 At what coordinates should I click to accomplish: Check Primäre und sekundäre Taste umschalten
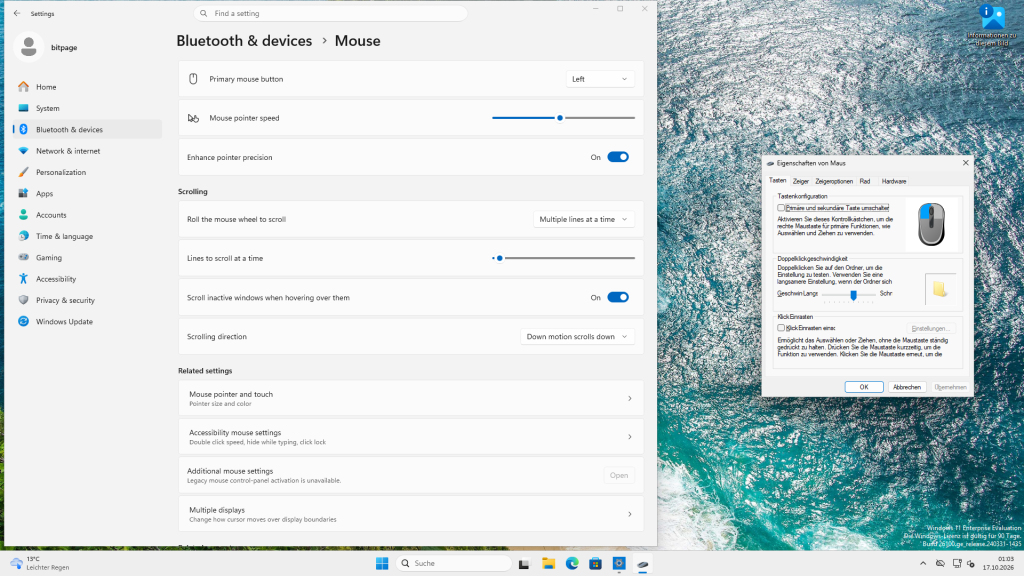781,208
